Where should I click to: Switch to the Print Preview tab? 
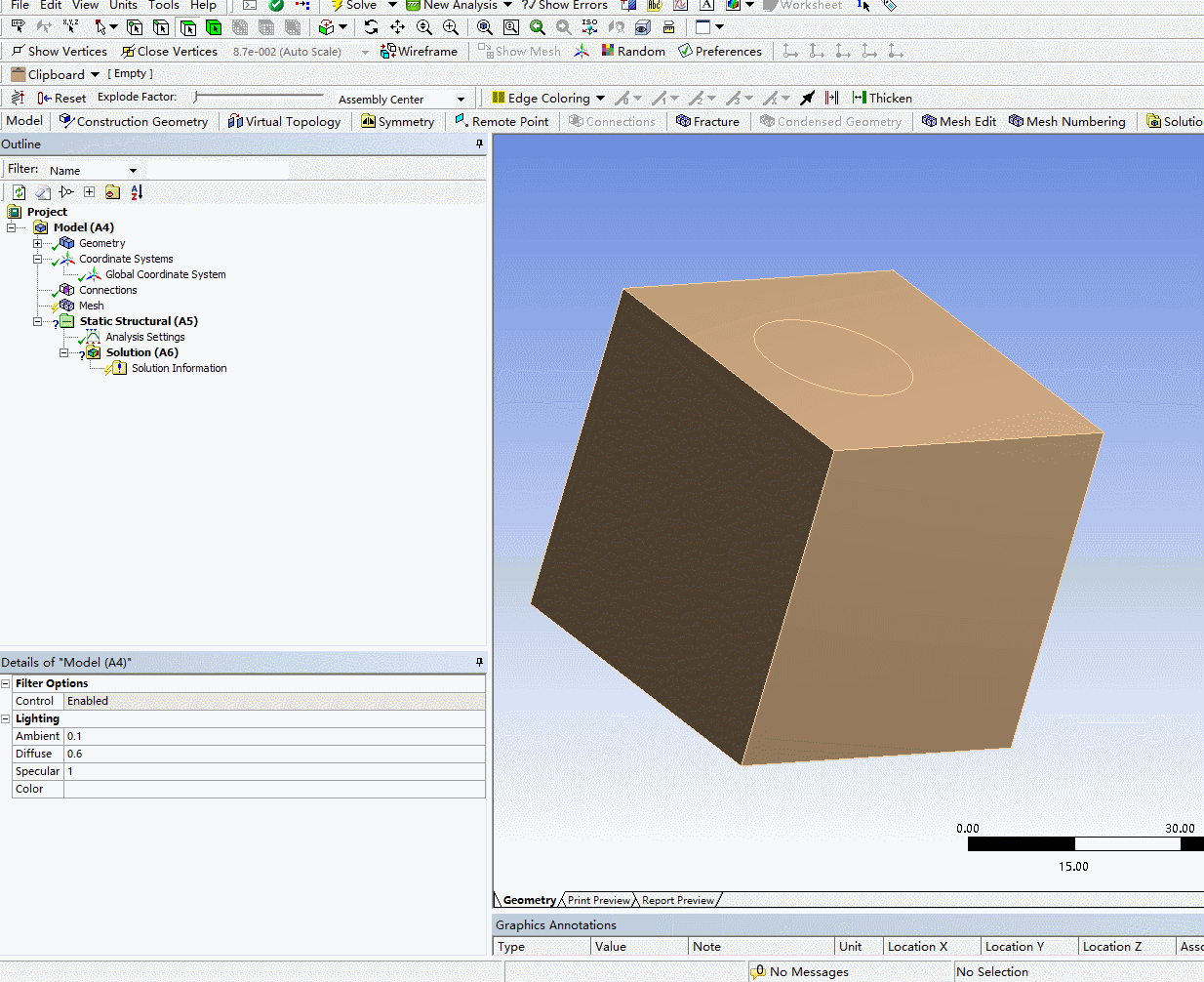coord(598,899)
